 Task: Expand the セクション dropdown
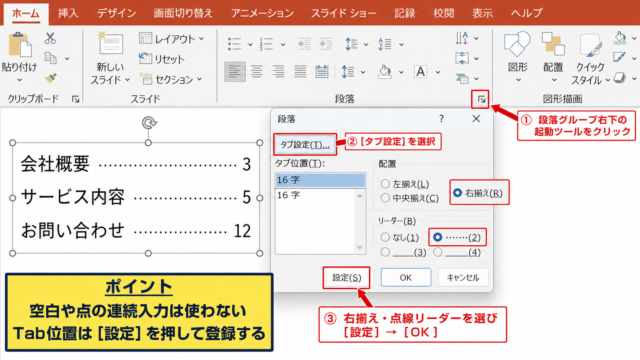pos(200,79)
